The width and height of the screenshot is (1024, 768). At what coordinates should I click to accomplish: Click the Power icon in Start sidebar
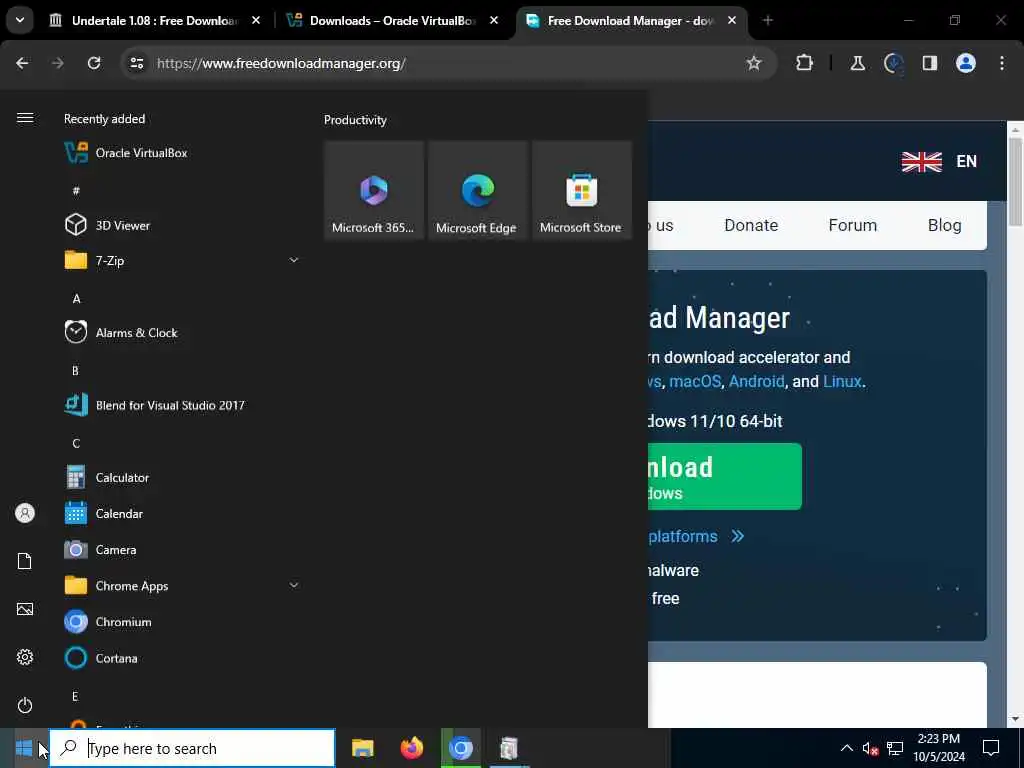(x=25, y=705)
